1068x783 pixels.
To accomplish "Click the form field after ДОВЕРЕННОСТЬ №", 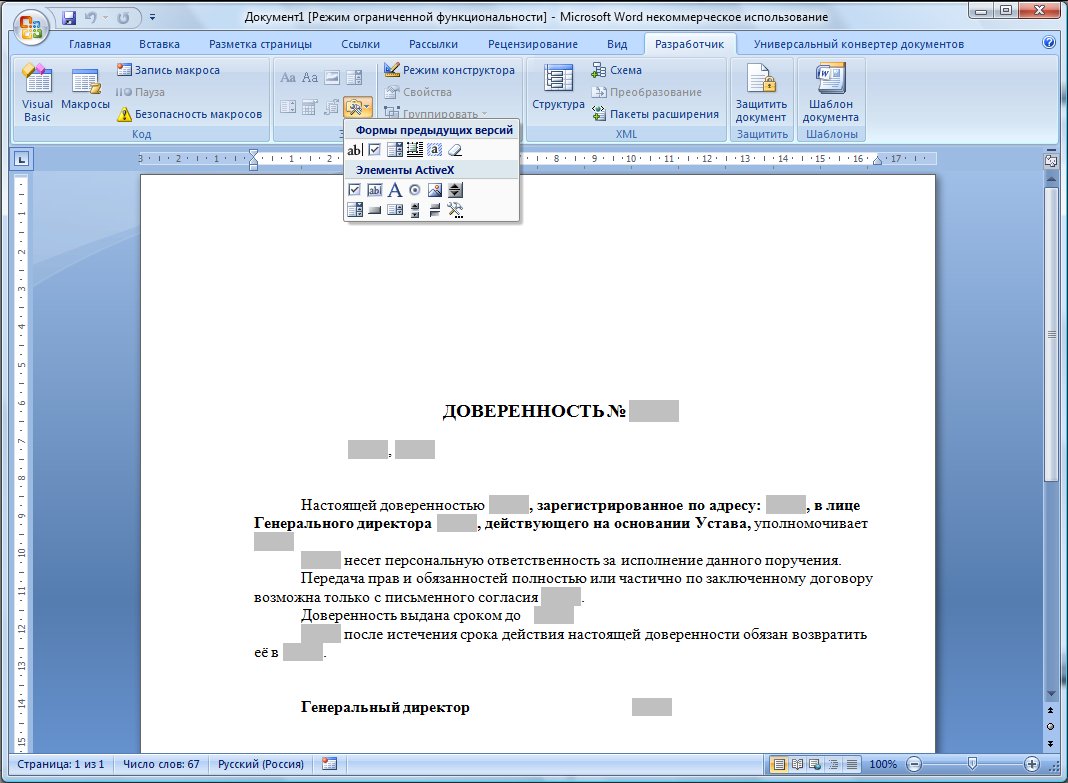I will click(654, 411).
